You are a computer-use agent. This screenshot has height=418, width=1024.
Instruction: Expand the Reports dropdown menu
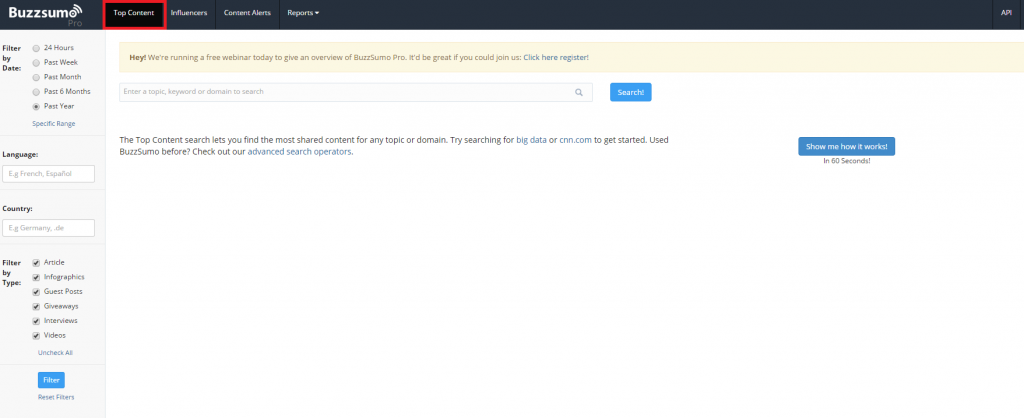click(303, 13)
